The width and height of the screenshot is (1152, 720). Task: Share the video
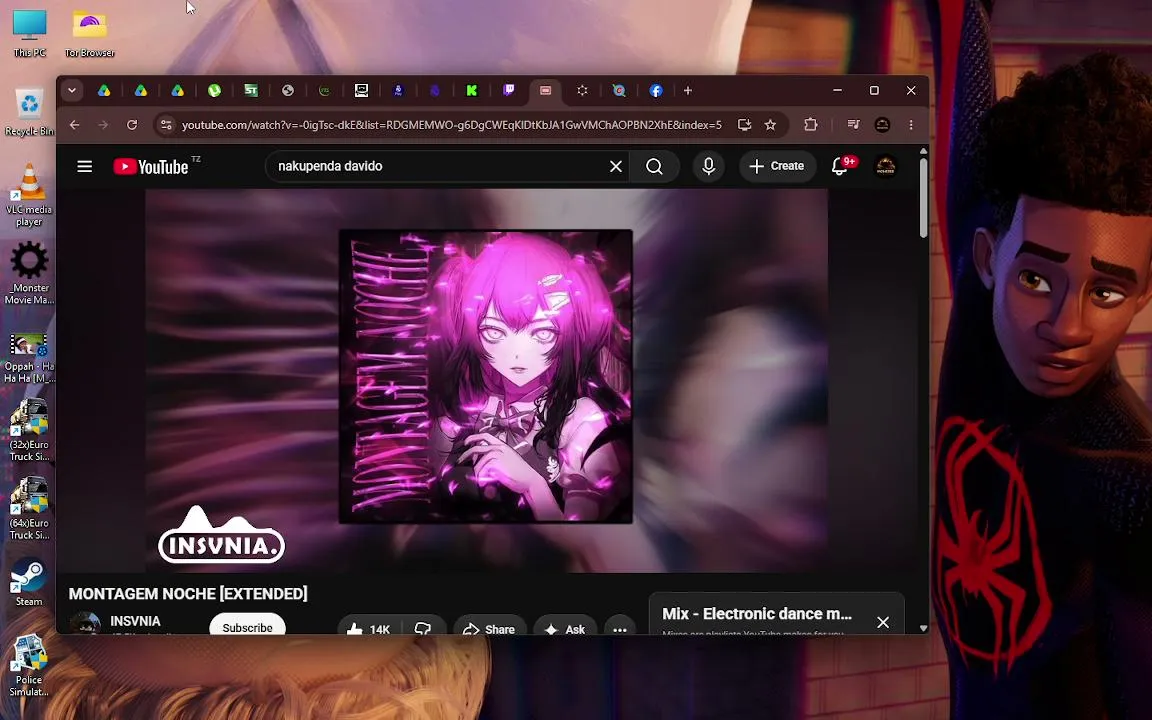[490, 629]
